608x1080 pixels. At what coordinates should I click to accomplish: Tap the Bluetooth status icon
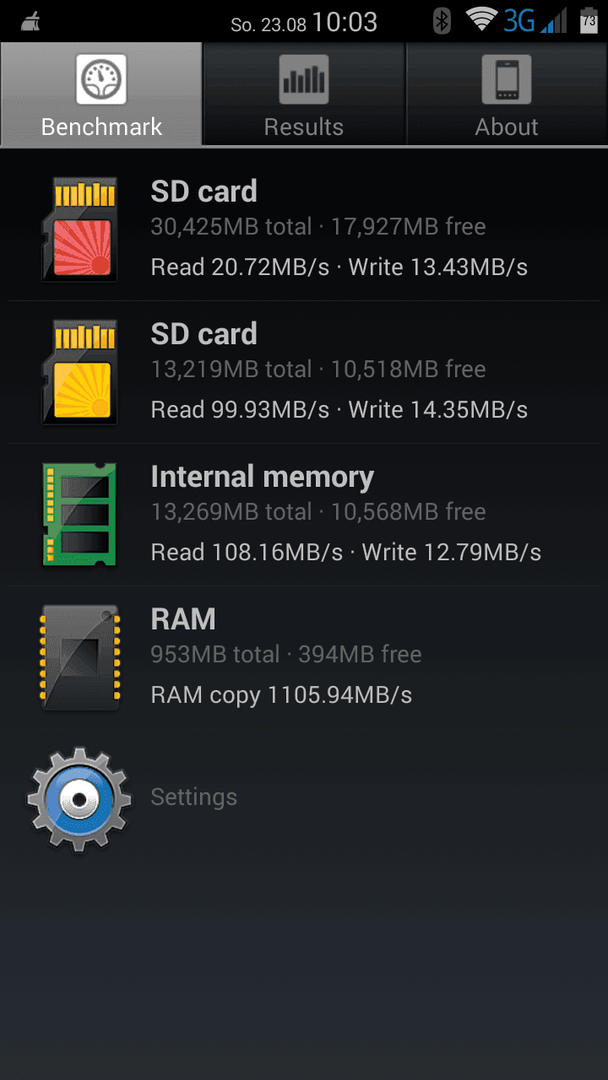tap(441, 21)
